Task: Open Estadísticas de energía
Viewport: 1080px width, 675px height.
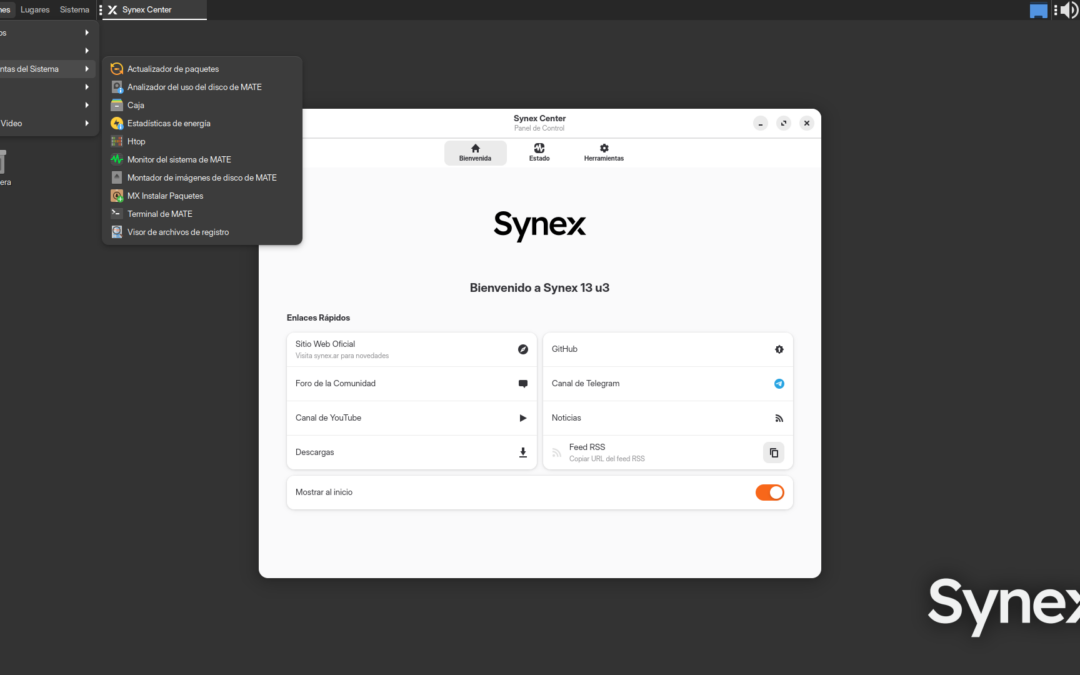Action: coord(166,123)
